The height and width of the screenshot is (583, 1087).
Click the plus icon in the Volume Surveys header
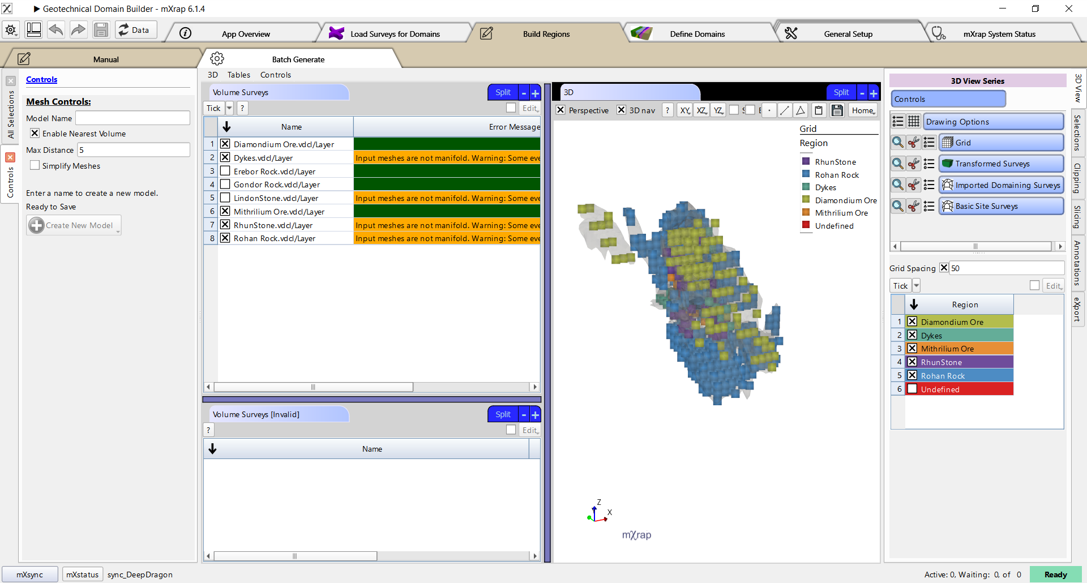[535, 92]
